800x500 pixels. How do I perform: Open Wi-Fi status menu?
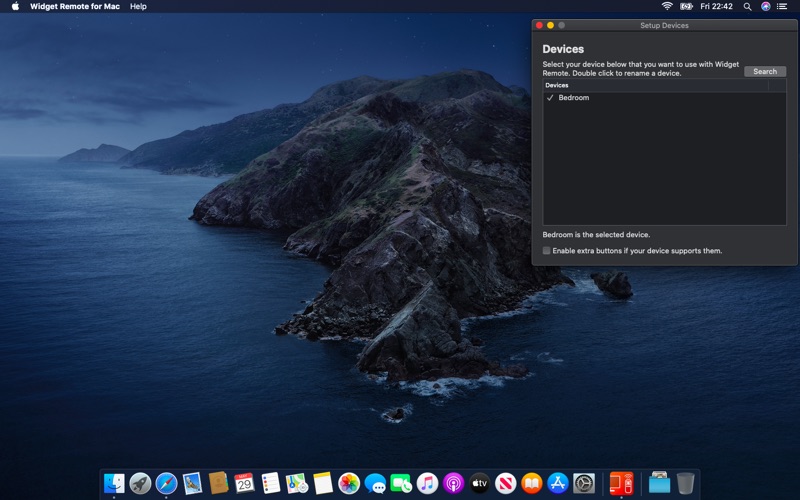click(667, 6)
